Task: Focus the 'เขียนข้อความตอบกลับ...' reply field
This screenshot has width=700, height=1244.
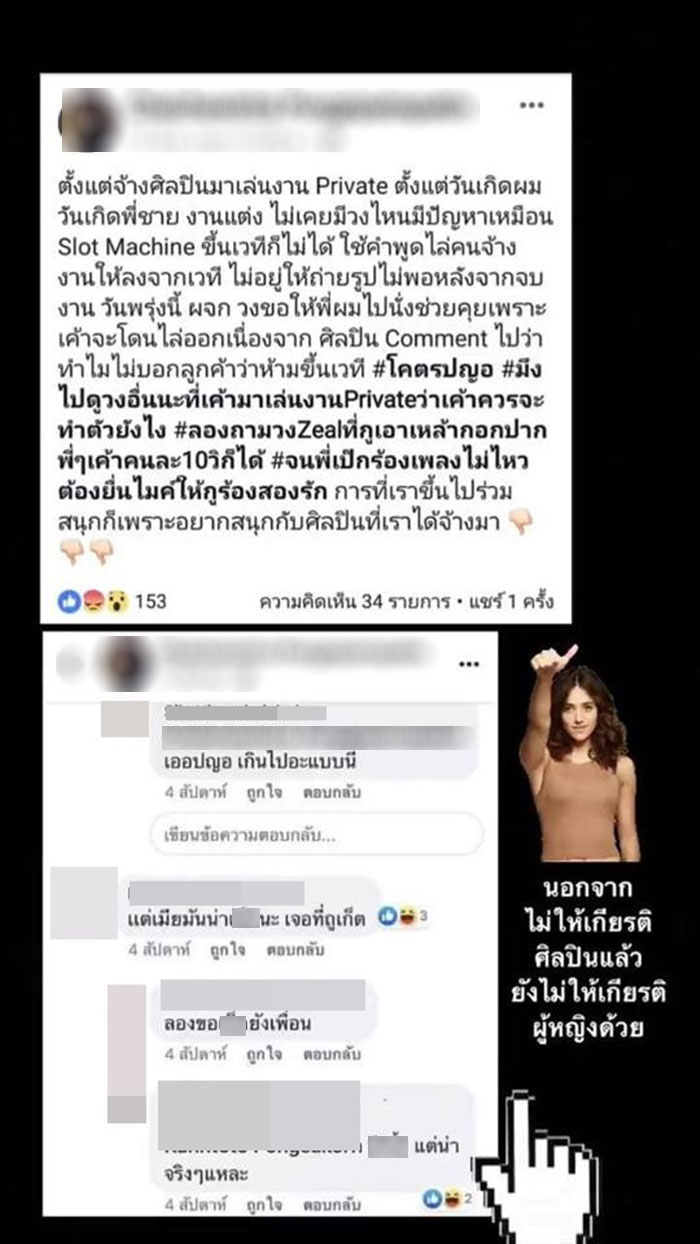Action: pyautogui.click(x=316, y=833)
